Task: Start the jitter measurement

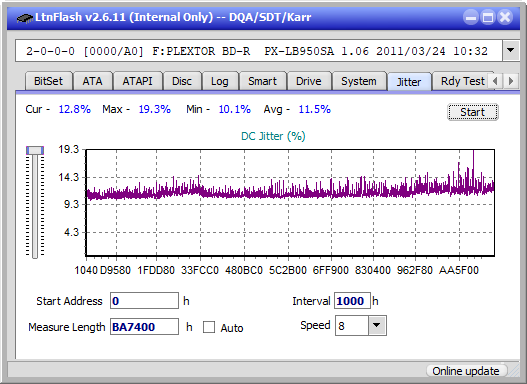Action: click(x=473, y=112)
